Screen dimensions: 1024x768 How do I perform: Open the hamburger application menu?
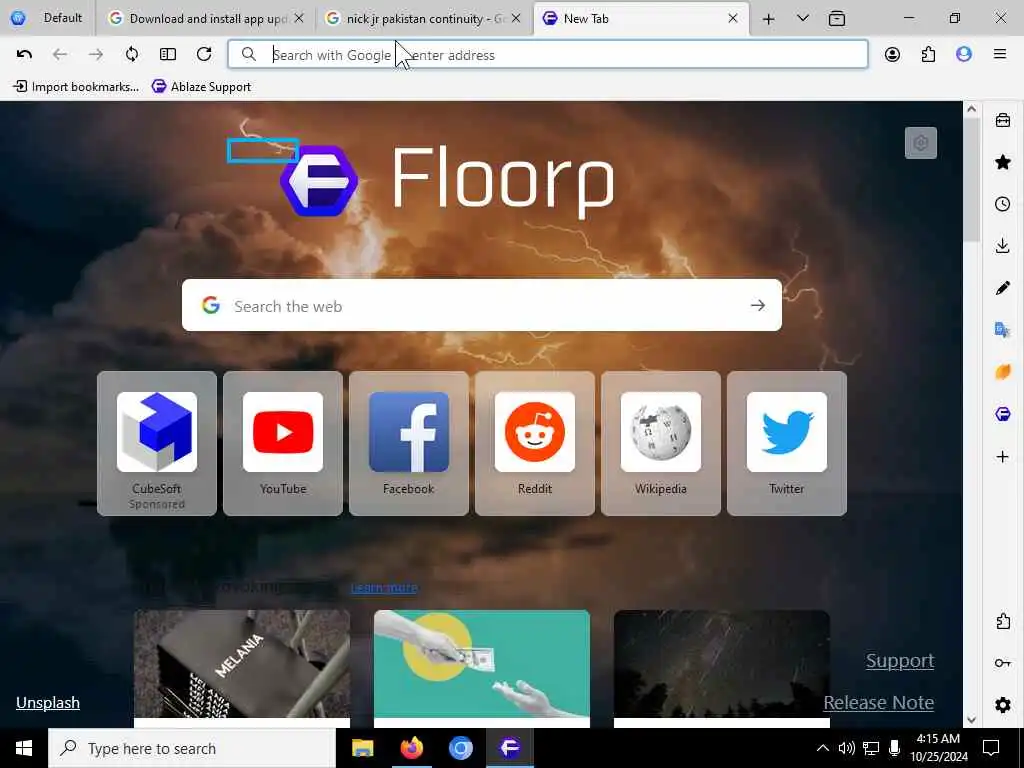[1000, 54]
